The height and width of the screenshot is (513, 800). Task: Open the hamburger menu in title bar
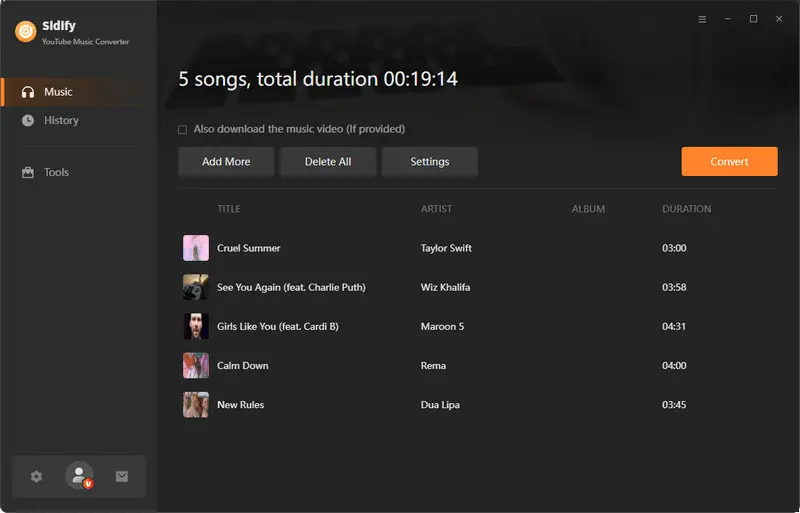[x=703, y=19]
